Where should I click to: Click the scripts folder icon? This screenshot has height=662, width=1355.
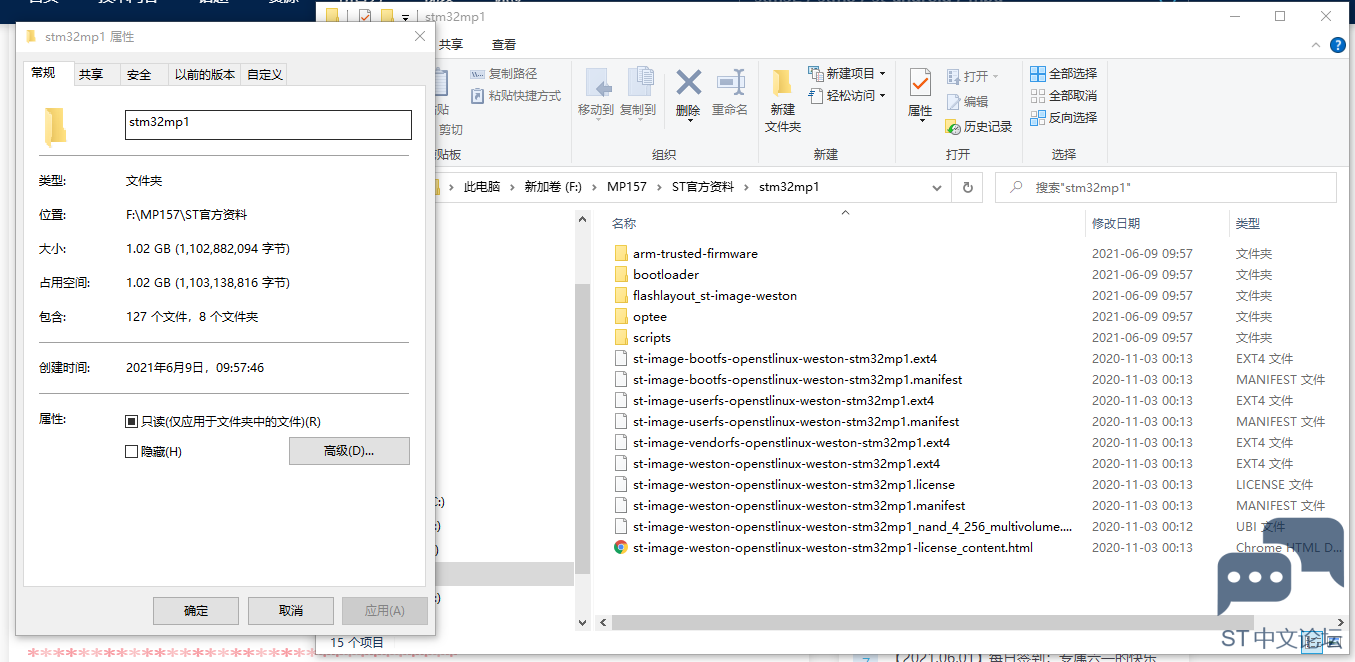[x=621, y=338]
